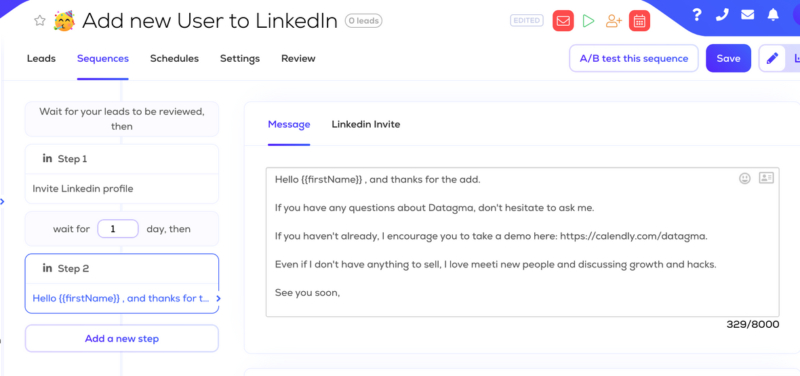Click the orange add user icon
This screenshot has width=800, height=376.
(x=614, y=21)
